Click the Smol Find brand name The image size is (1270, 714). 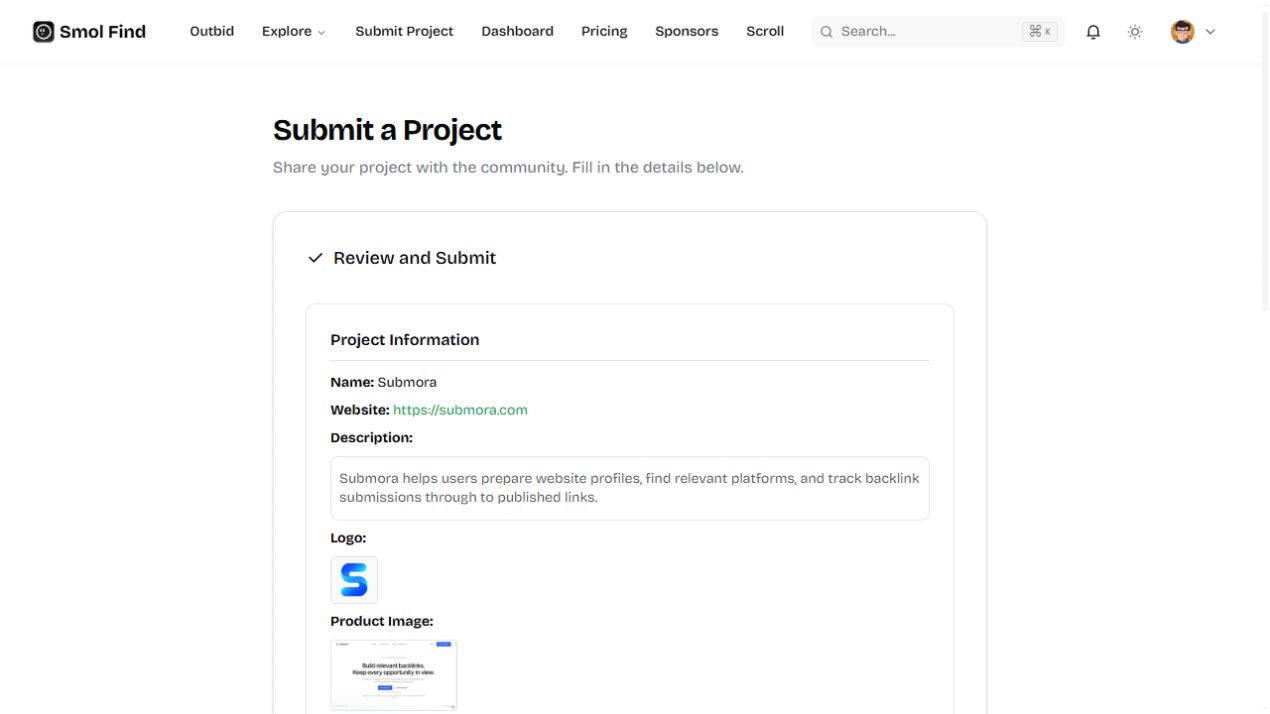[x=103, y=32]
